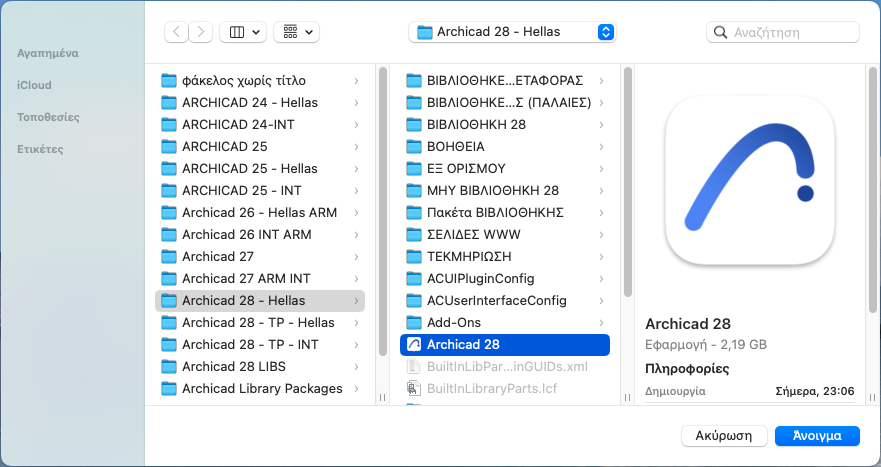The height and width of the screenshot is (467, 881).
Task: Open the grouping options dropdown
Action: tap(296, 32)
